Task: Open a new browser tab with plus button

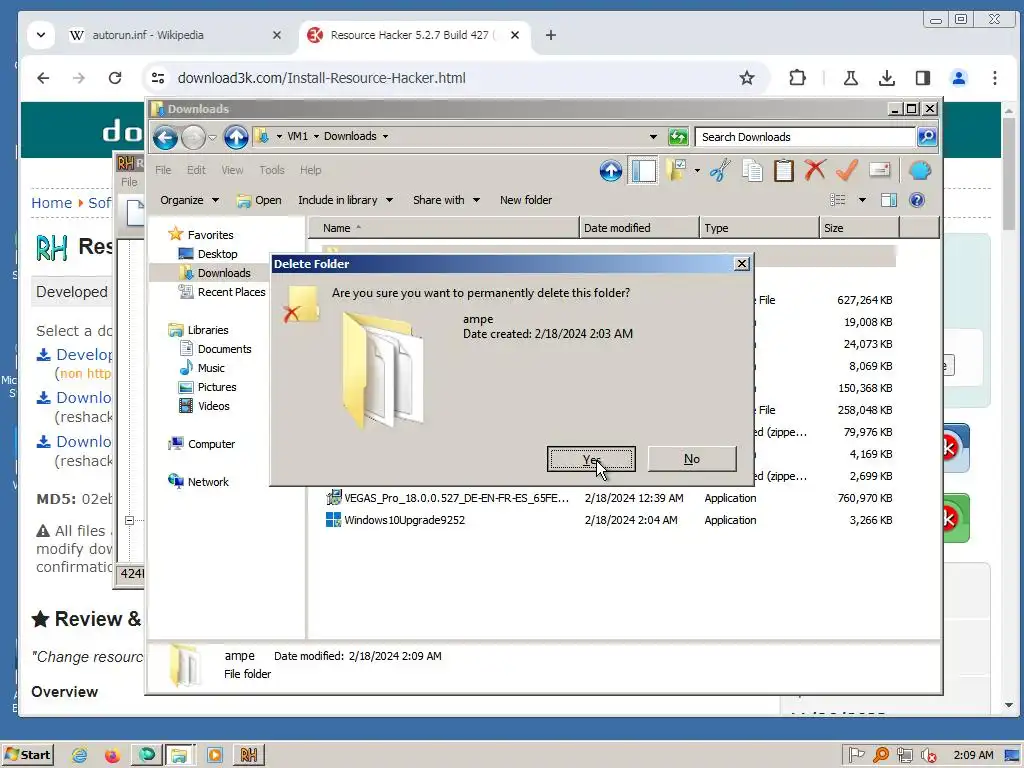Action: click(551, 35)
